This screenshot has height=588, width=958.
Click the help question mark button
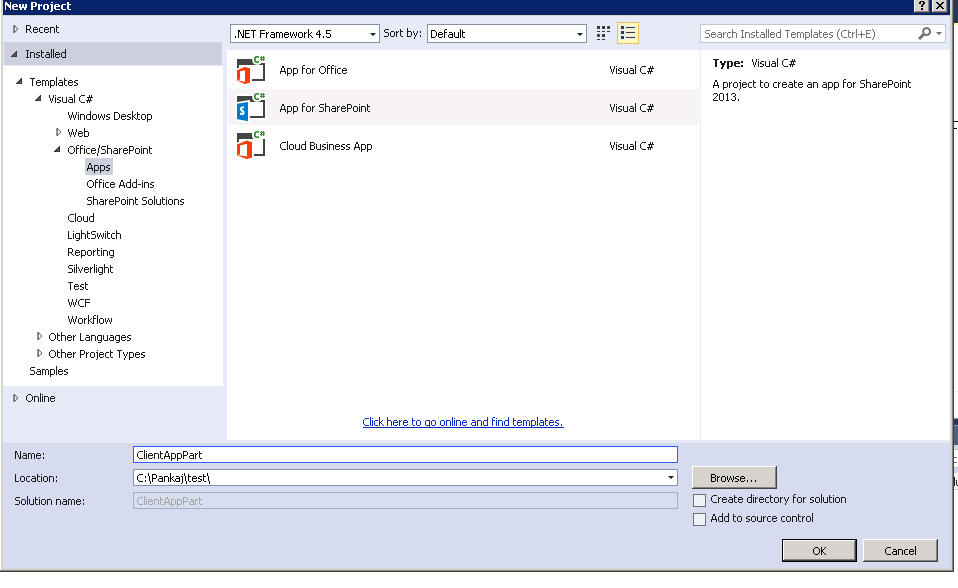(x=922, y=6)
